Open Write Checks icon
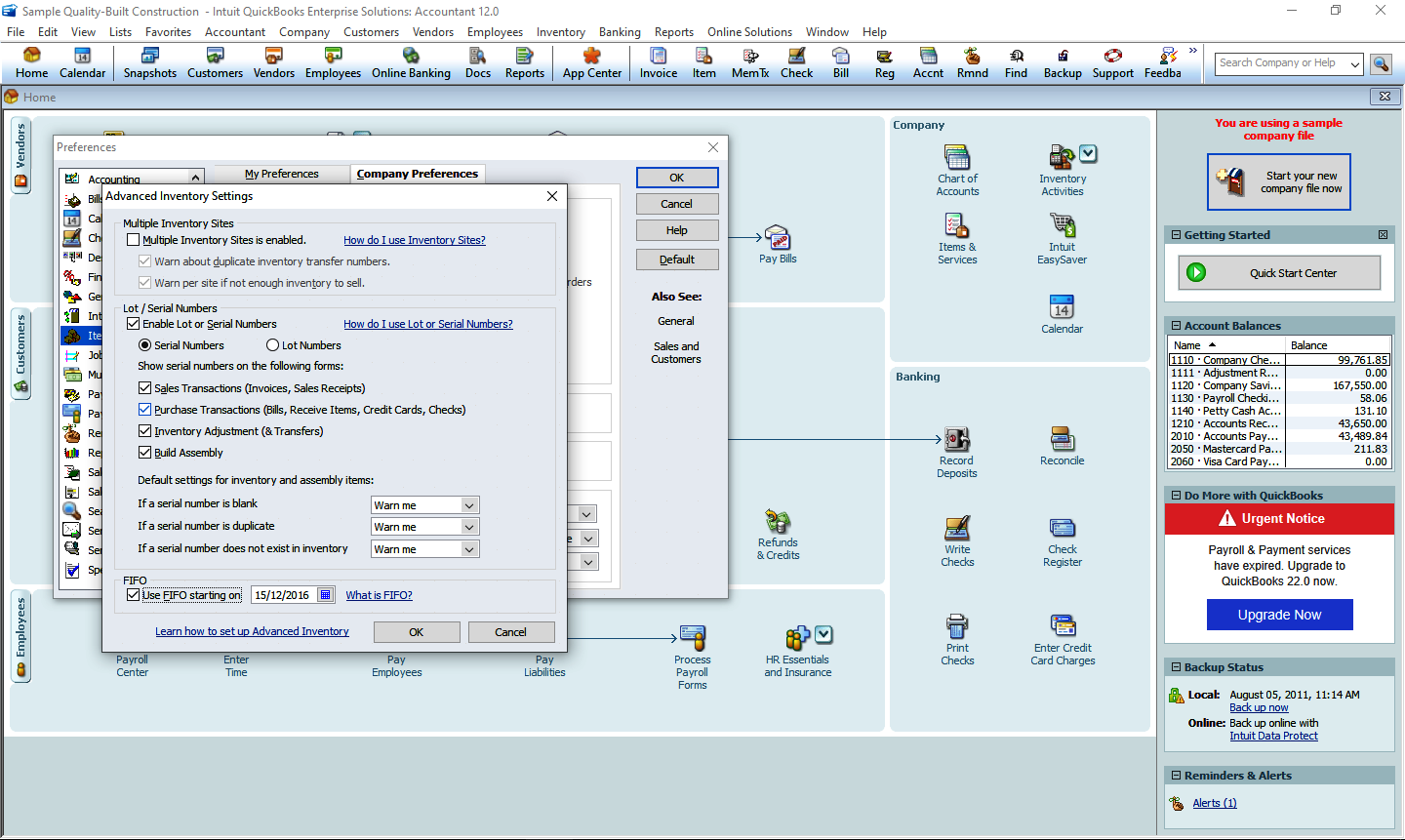Viewport: 1405px width, 840px height. tap(957, 541)
